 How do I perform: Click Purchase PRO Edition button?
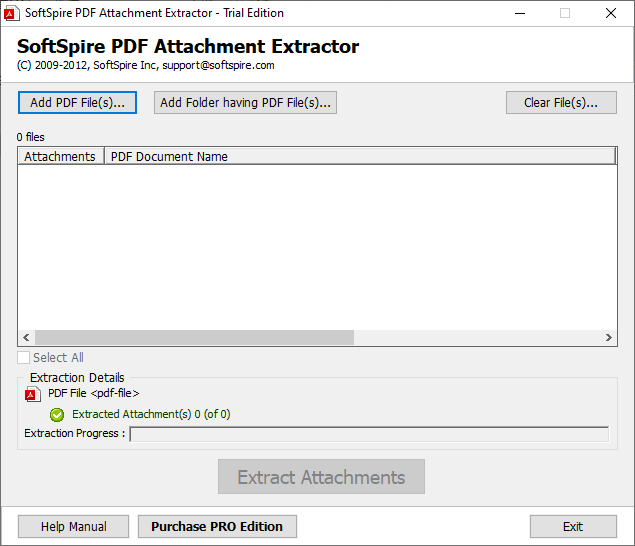[217, 526]
